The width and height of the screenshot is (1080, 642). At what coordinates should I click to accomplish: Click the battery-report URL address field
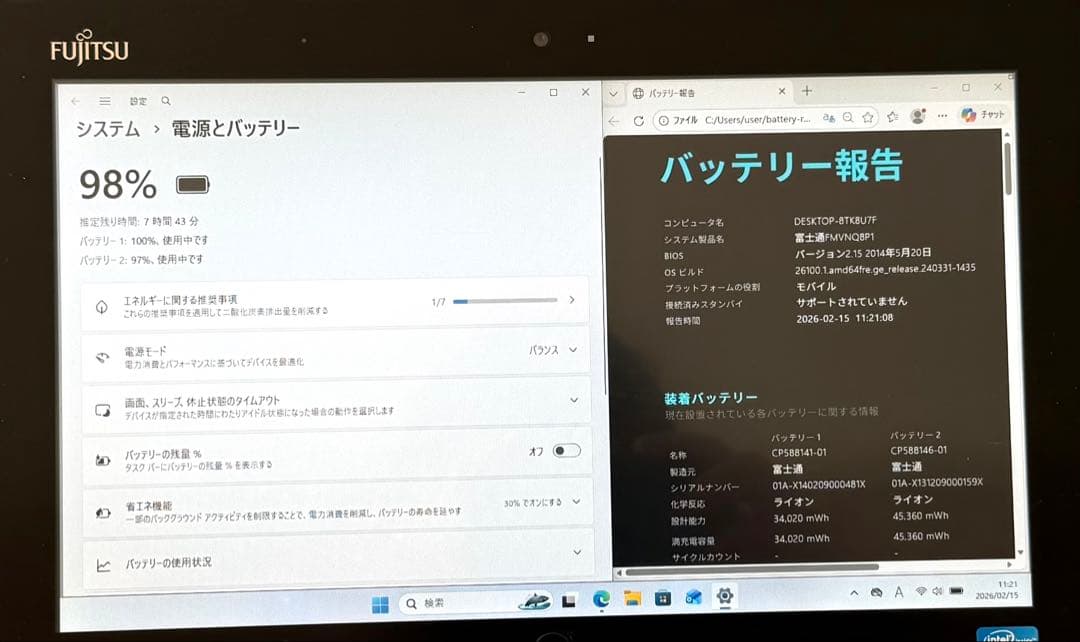pyautogui.click(x=758, y=119)
